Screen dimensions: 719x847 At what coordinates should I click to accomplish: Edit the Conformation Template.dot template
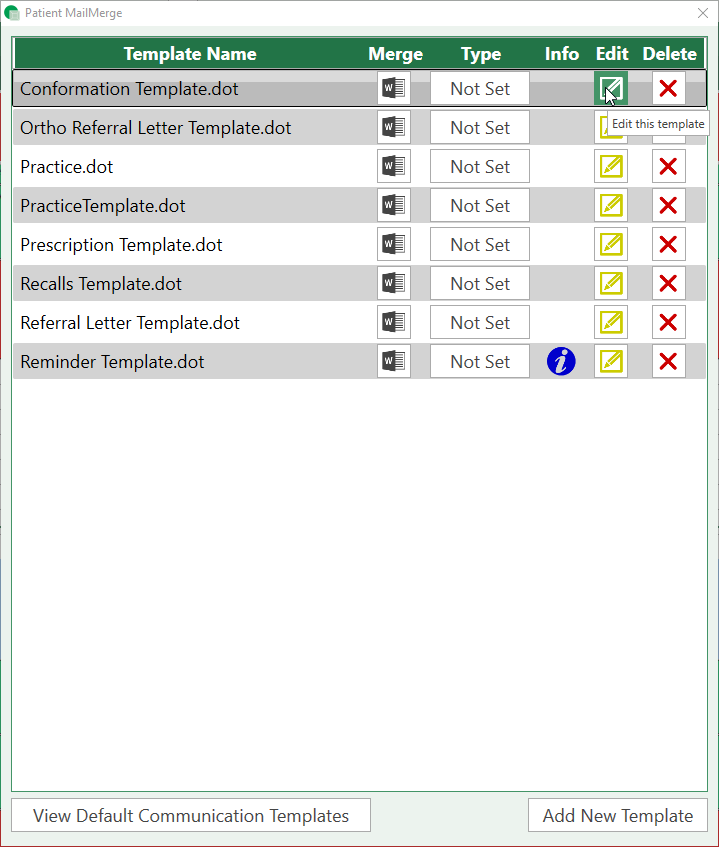point(611,89)
